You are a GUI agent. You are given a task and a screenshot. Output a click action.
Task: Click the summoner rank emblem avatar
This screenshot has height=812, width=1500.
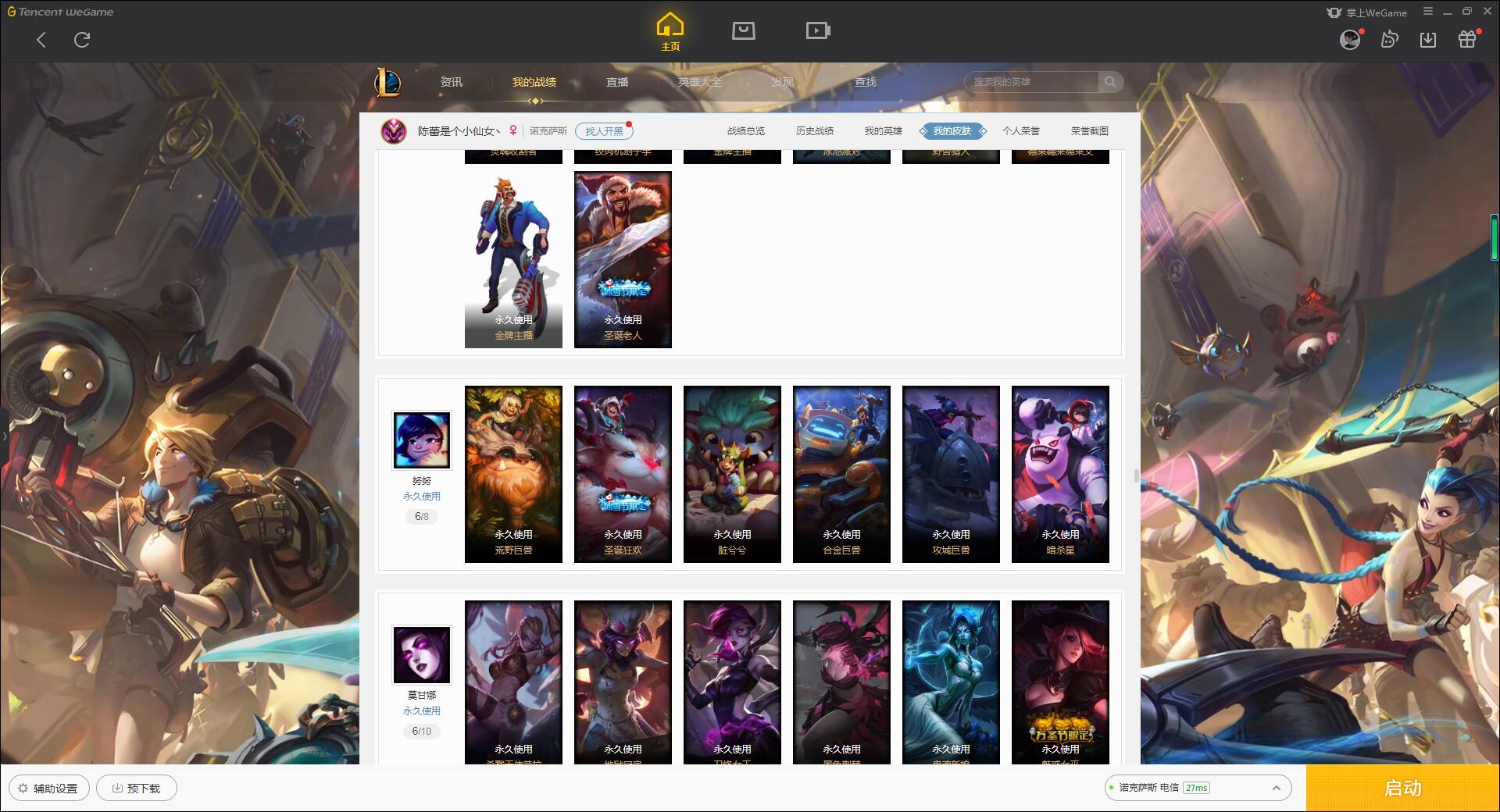(x=394, y=131)
